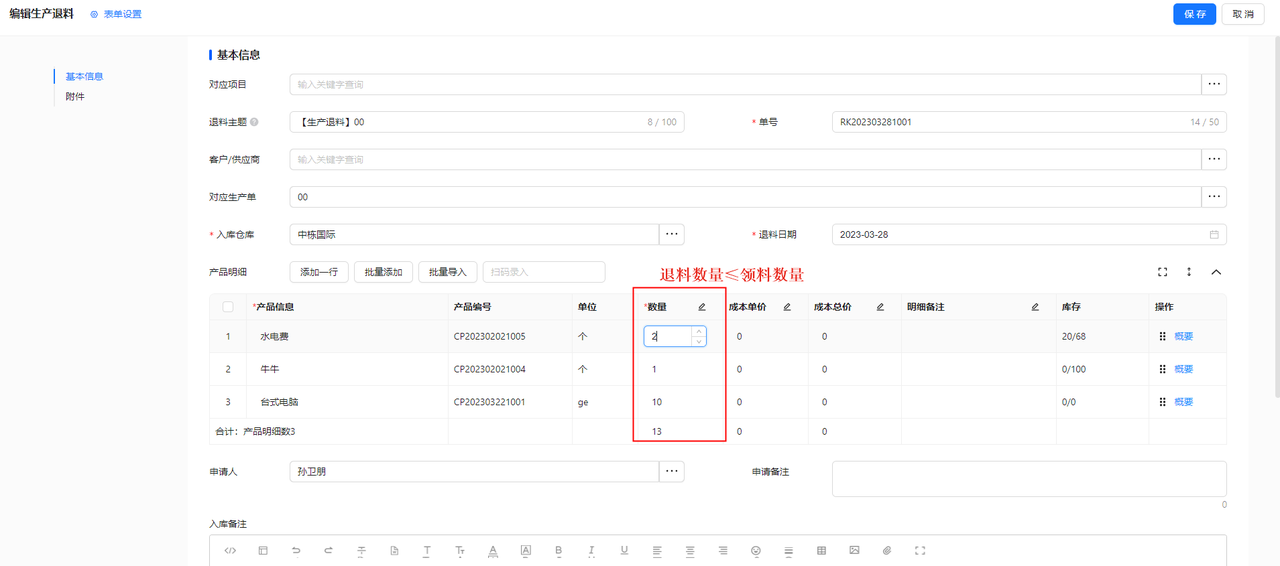The height and width of the screenshot is (566, 1280).
Task: Click the 客户/供应商 search field
Action: point(745,159)
